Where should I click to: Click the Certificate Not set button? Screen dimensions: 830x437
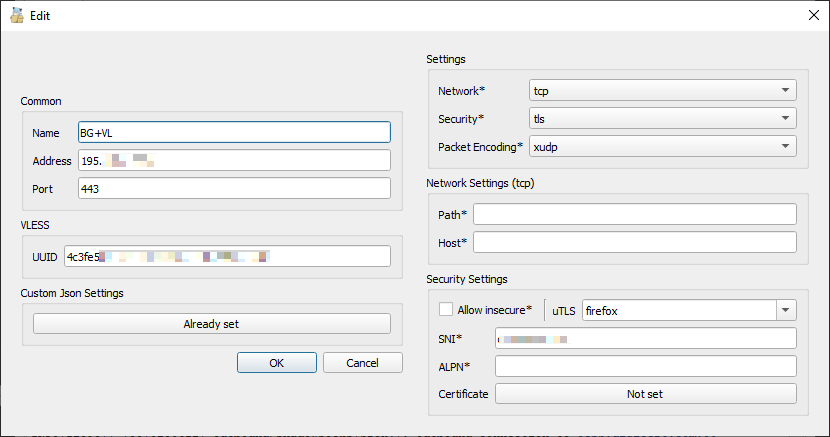coord(645,394)
